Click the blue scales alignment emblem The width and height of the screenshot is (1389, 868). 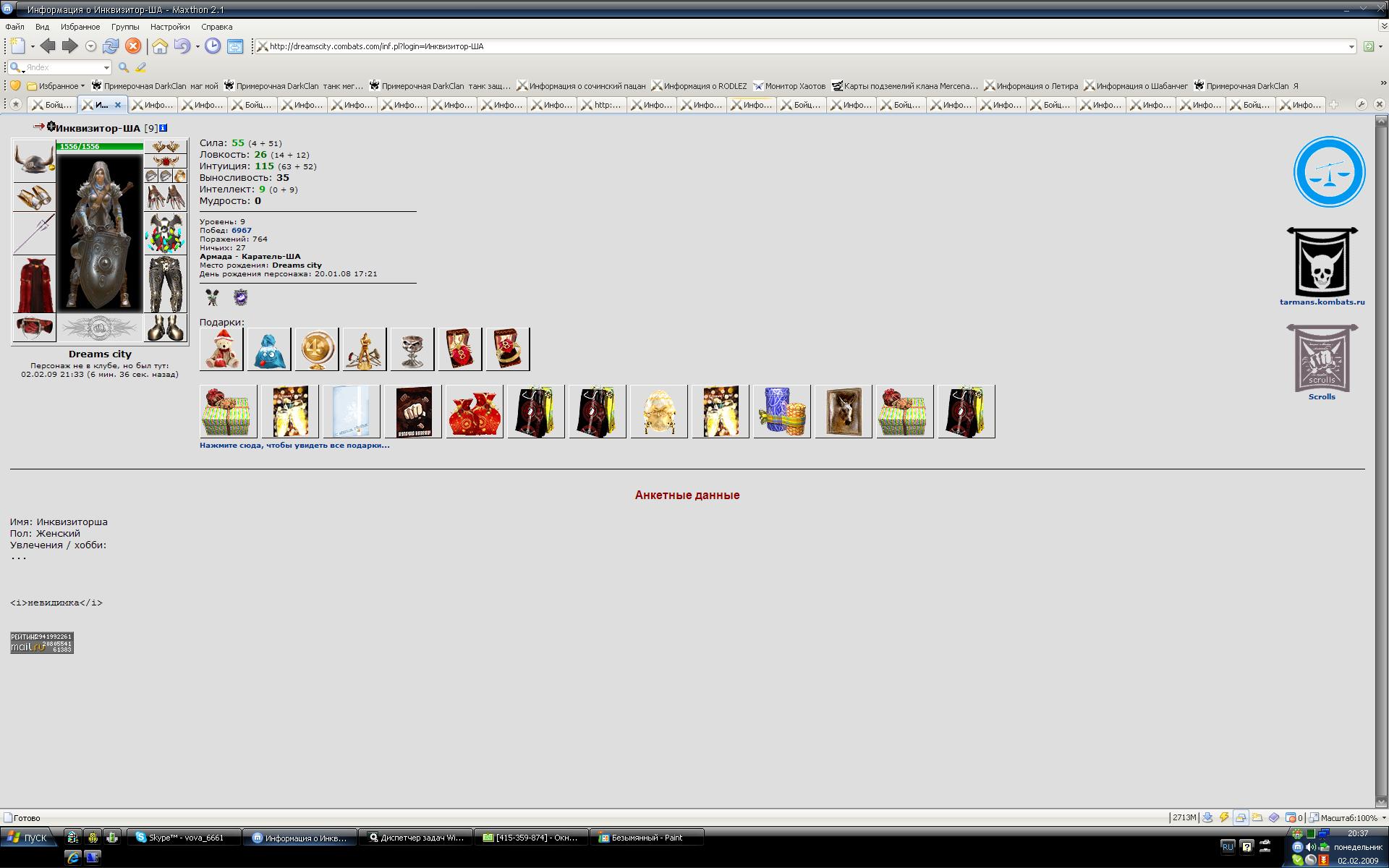1329,172
